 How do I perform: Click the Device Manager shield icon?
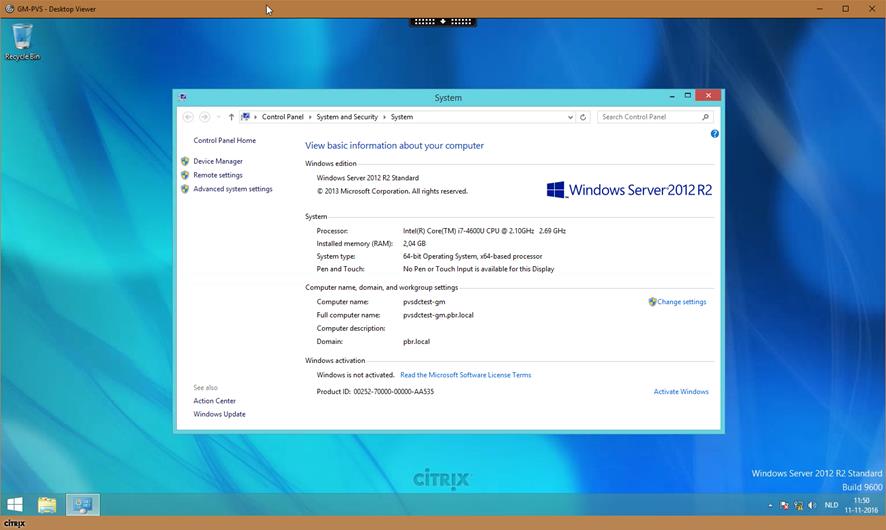185,161
